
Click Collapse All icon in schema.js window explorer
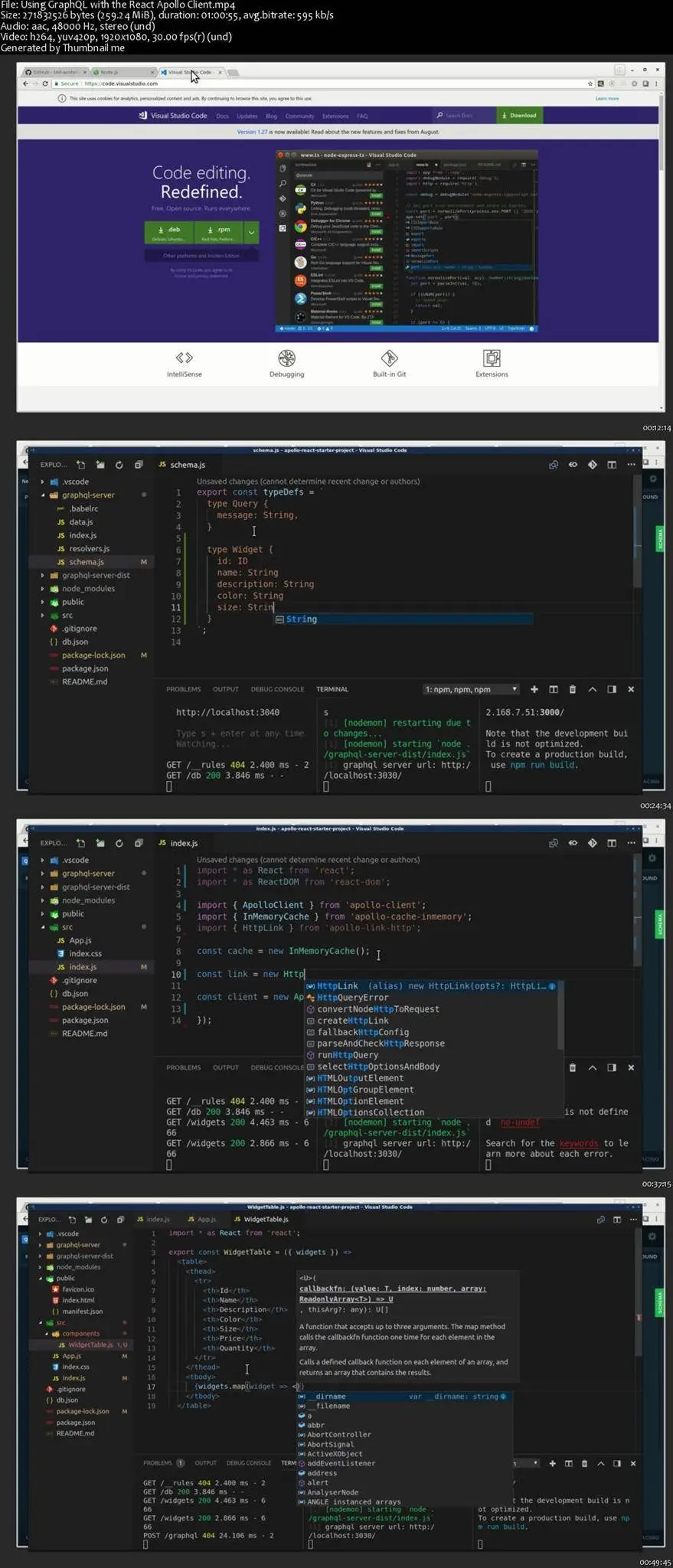click(x=139, y=465)
